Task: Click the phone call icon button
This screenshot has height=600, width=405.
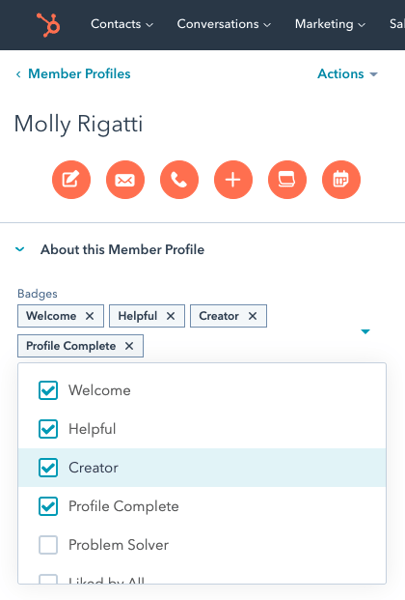Action: point(179,179)
